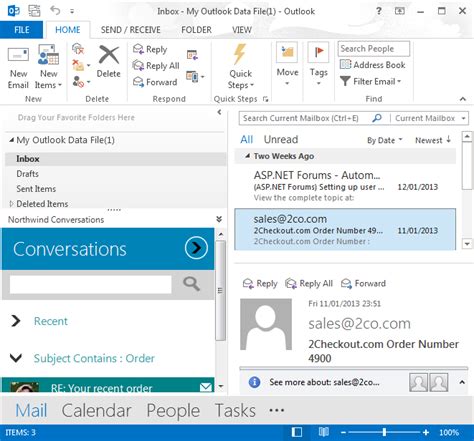Select the Inbox folder
The image size is (474, 441).
tap(115, 159)
